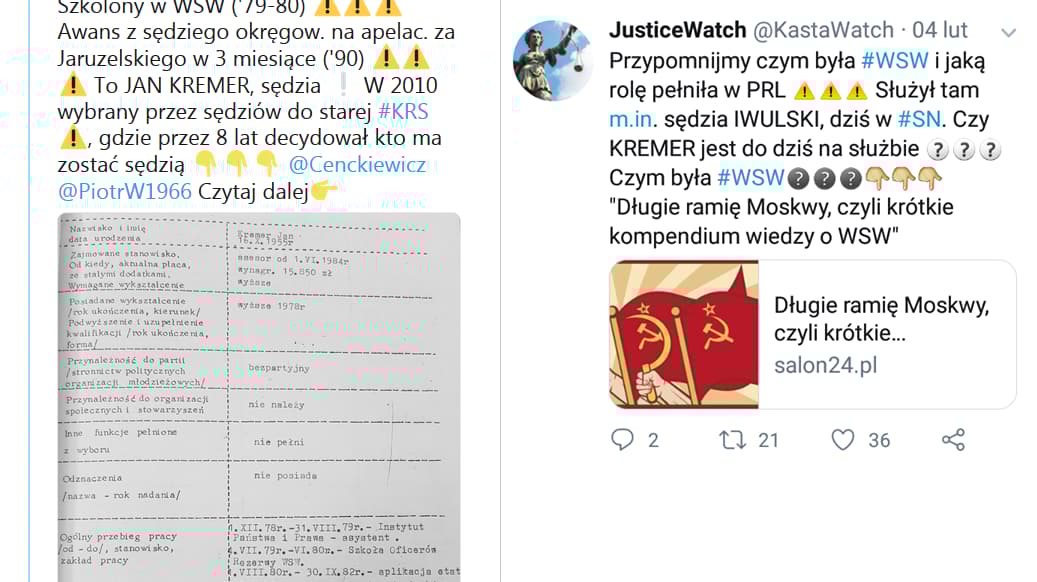The image size is (1037, 582).
Task: Expand the tweet options chevron
Action: pyautogui.click(x=1008, y=32)
